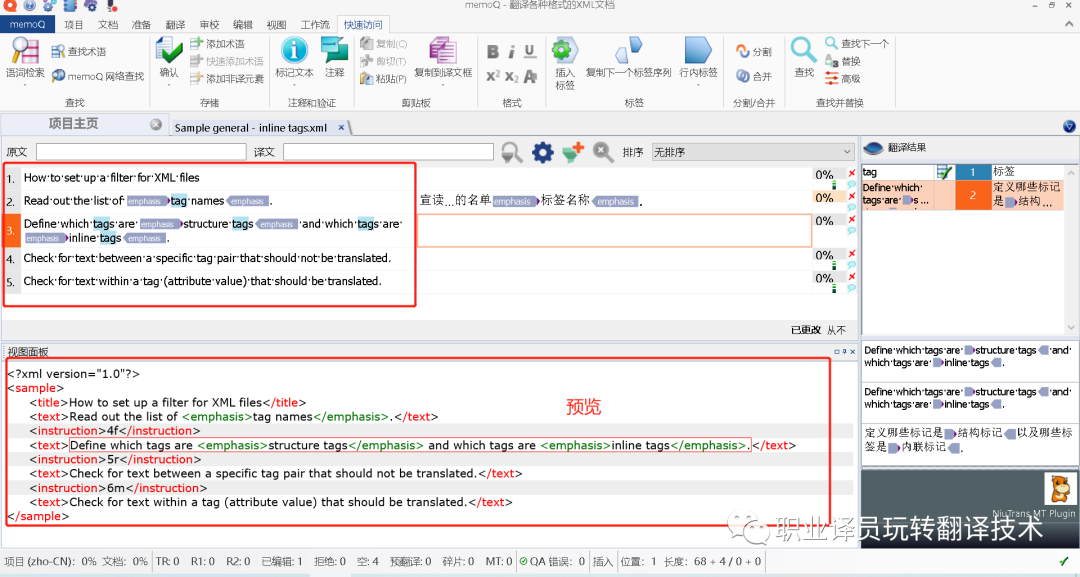The image size is (1080, 577).
Task: Close the 项目主页 tab
Action: (x=156, y=125)
